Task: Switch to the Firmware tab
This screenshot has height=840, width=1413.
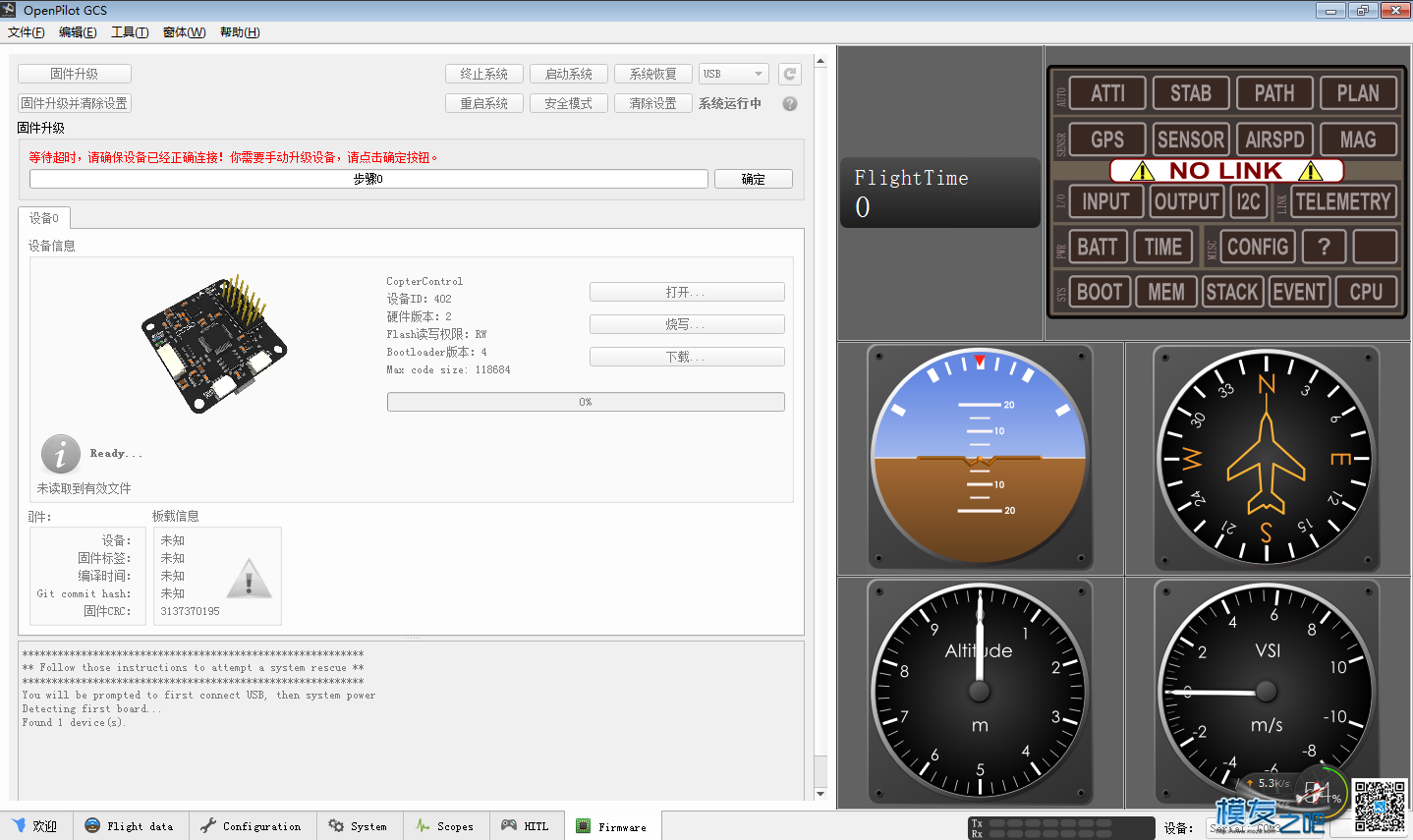Action: 612,826
